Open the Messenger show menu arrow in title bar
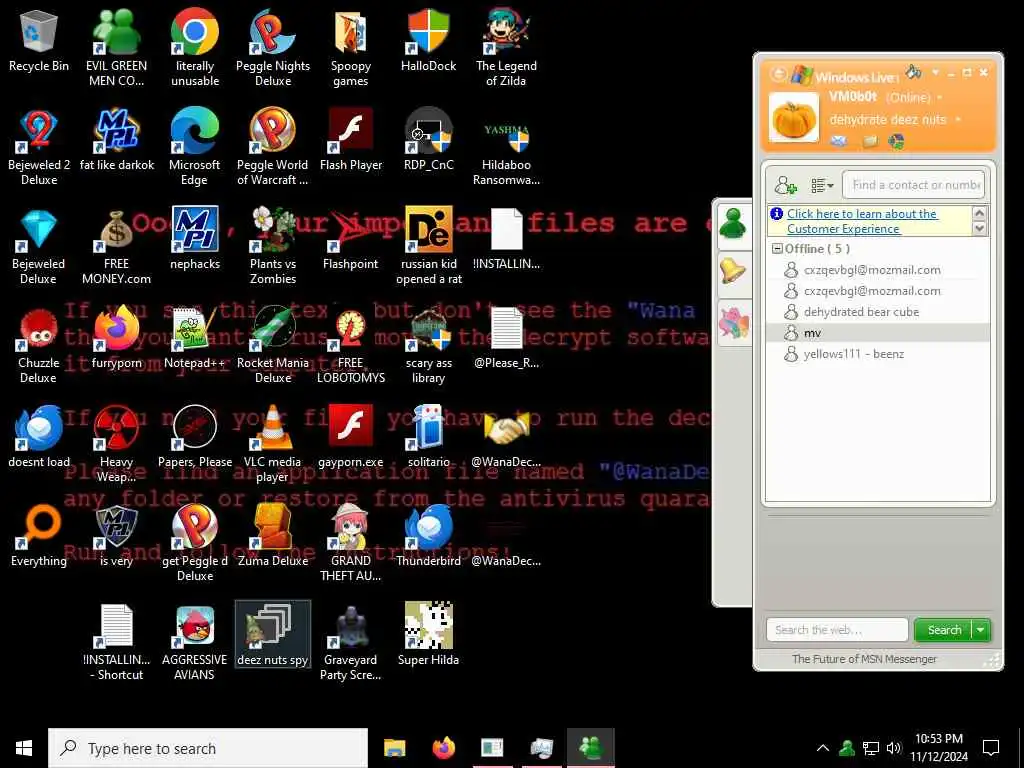This screenshot has height=768, width=1024. [935, 72]
